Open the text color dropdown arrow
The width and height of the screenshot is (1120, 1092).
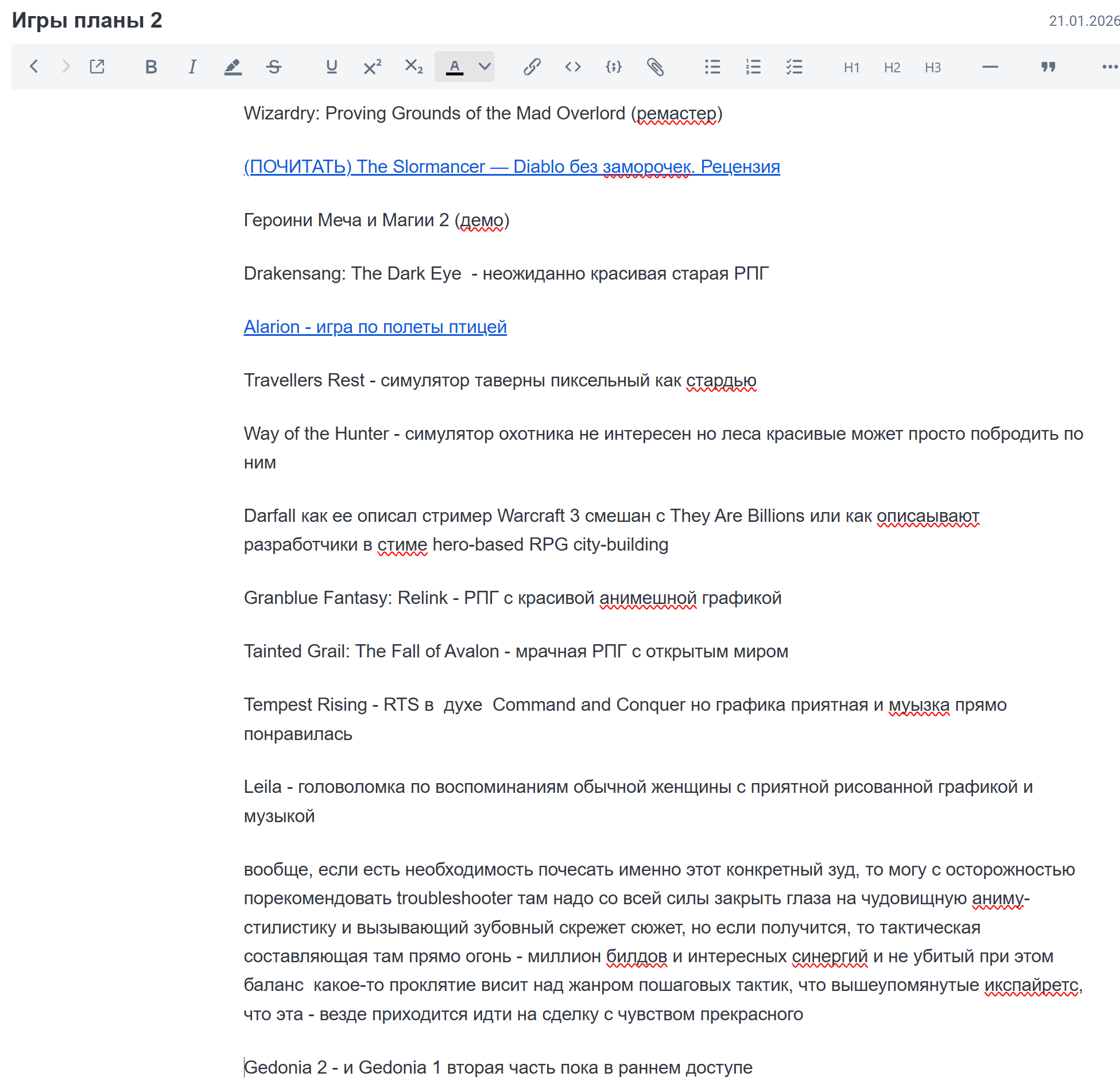click(x=485, y=67)
